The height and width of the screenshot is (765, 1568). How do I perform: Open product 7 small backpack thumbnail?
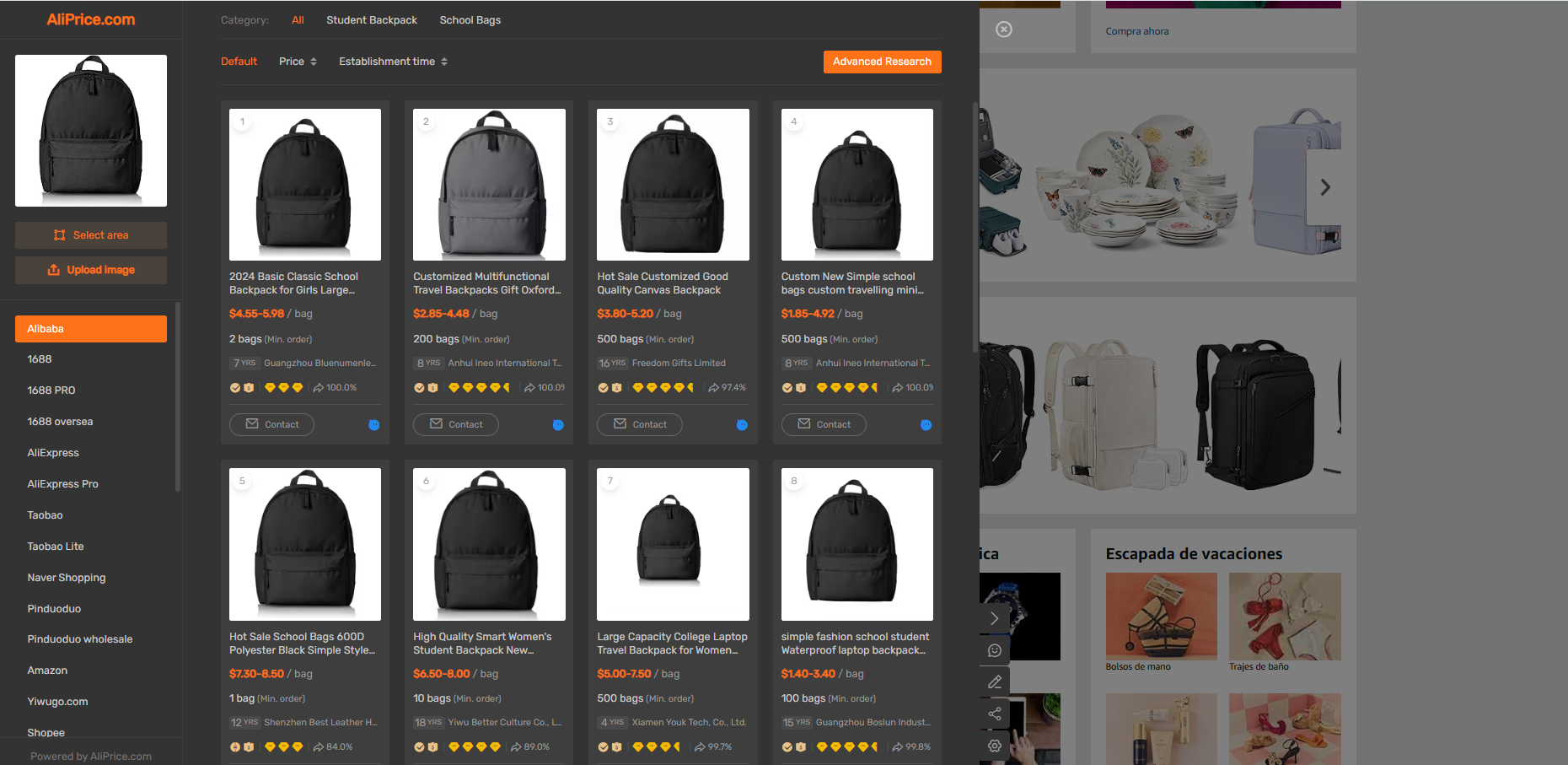pyautogui.click(x=673, y=544)
